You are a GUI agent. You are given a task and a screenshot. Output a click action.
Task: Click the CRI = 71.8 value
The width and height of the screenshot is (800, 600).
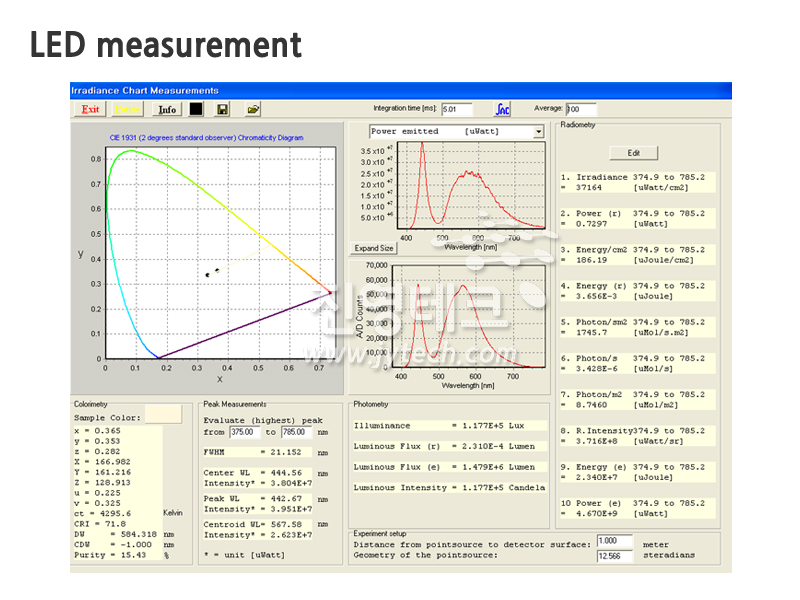pyautogui.click(x=100, y=524)
